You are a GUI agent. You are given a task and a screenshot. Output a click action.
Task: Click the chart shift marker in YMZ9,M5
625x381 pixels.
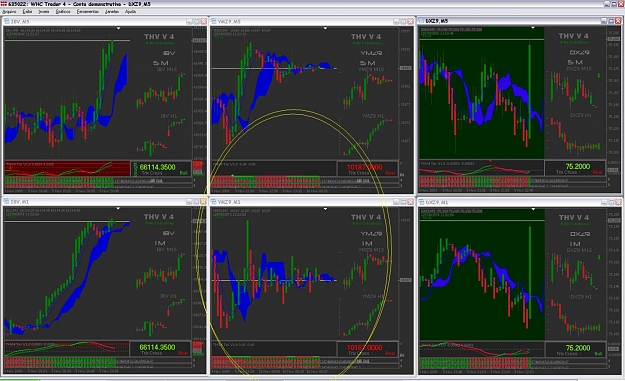click(x=325, y=28)
